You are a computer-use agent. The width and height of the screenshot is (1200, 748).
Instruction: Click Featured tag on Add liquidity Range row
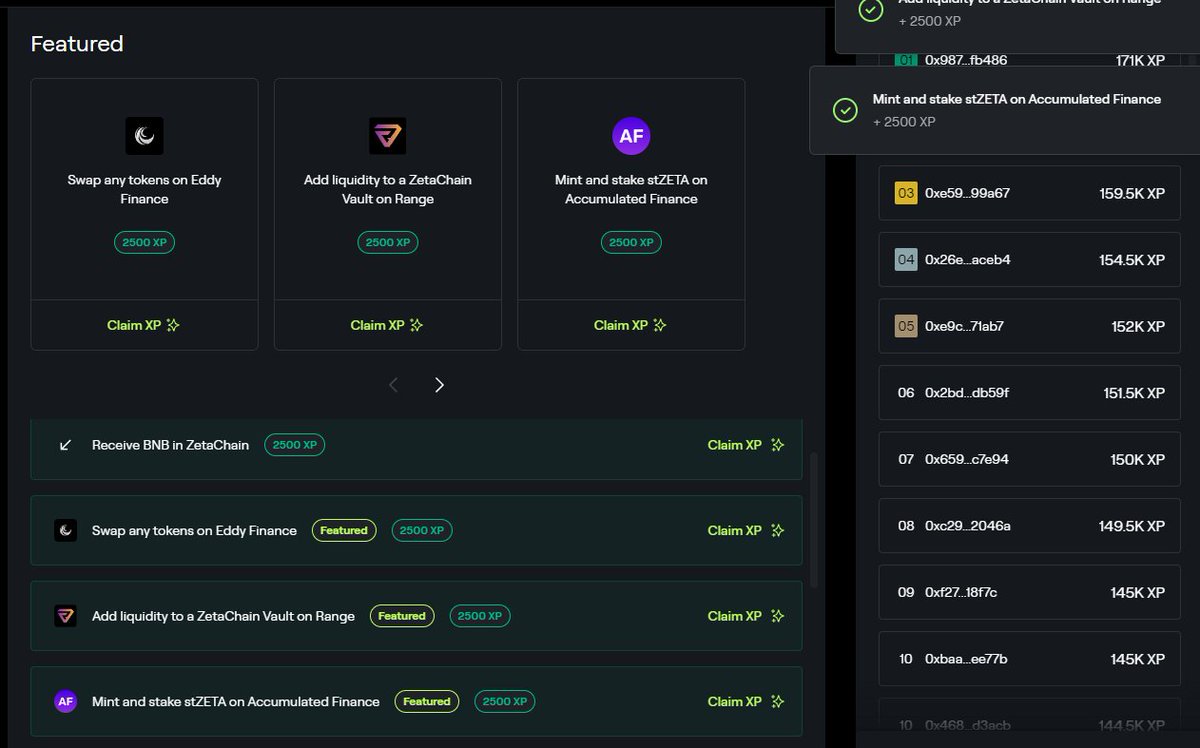click(402, 616)
